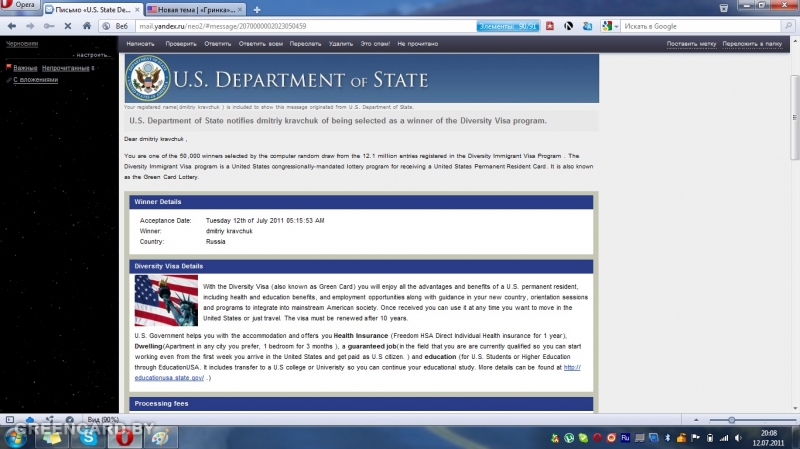800x449 pixels.
Task: Toggle the Opera panels button in status bar
Action: coord(10,419)
